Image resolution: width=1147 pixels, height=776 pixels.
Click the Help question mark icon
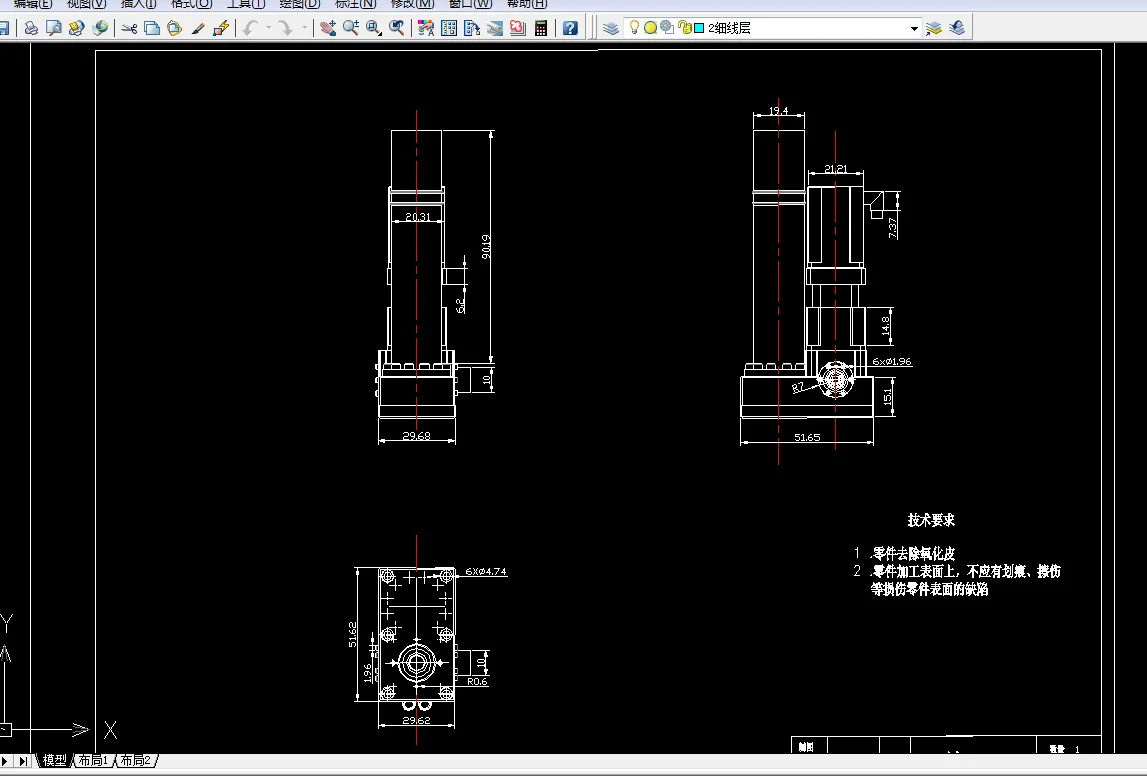click(571, 28)
